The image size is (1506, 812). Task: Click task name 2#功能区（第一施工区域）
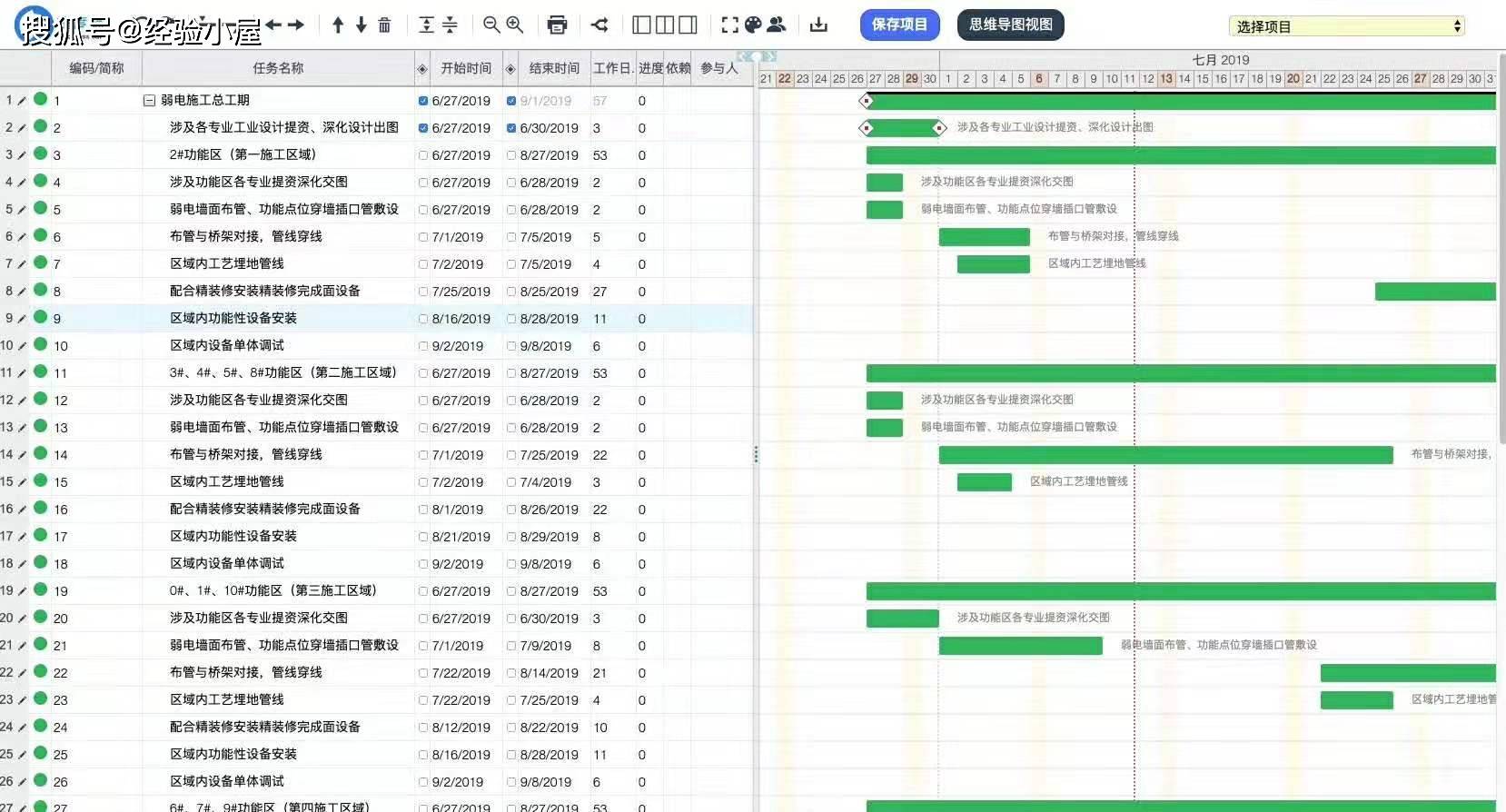(243, 154)
